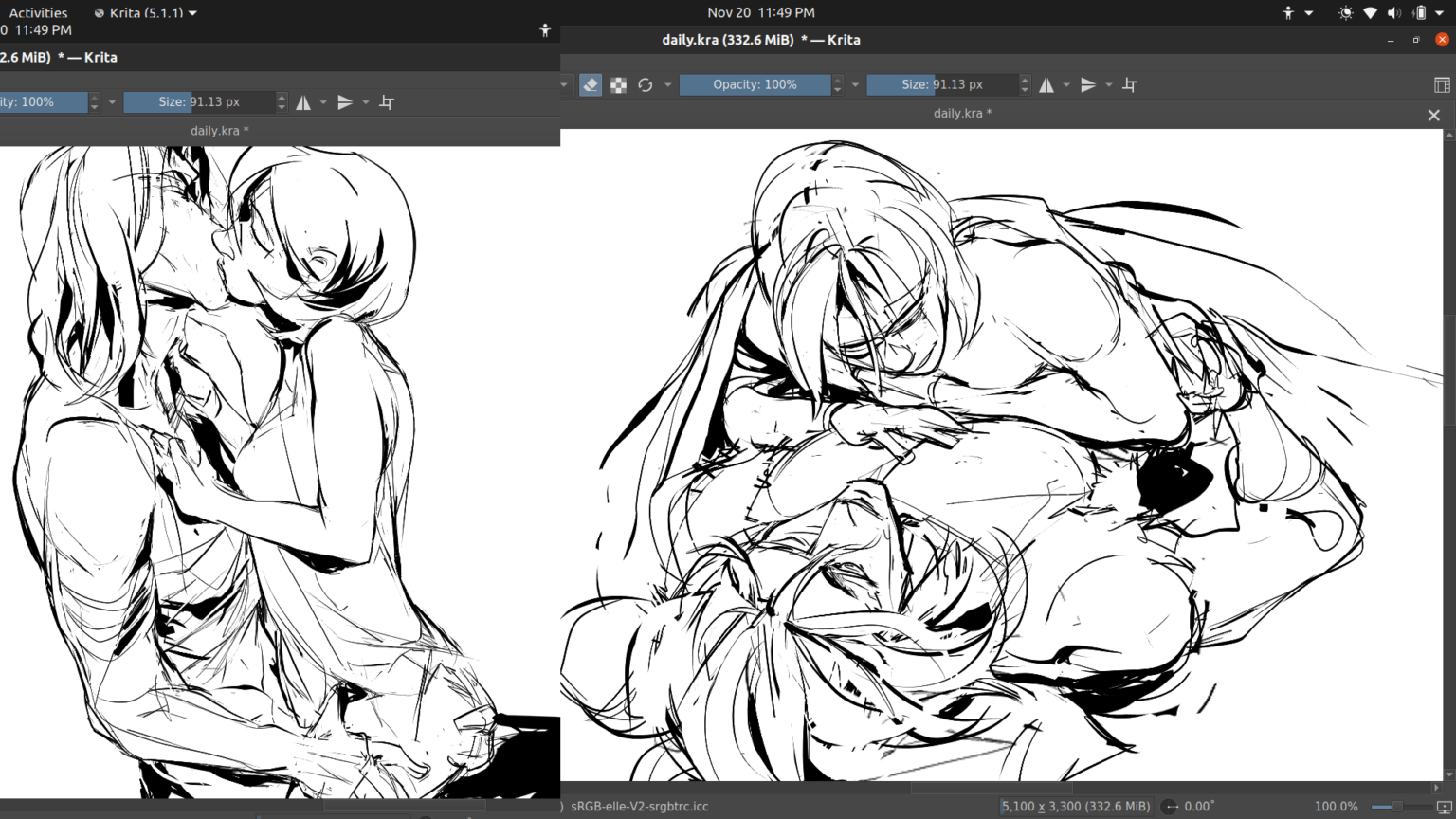Click horizontal mirror tool in the right window
Viewport: 1456px width, 819px height.
tap(1046, 85)
